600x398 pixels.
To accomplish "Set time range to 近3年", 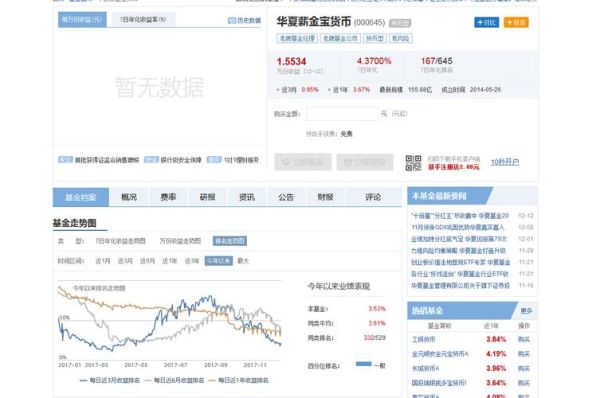I will click(192, 261).
